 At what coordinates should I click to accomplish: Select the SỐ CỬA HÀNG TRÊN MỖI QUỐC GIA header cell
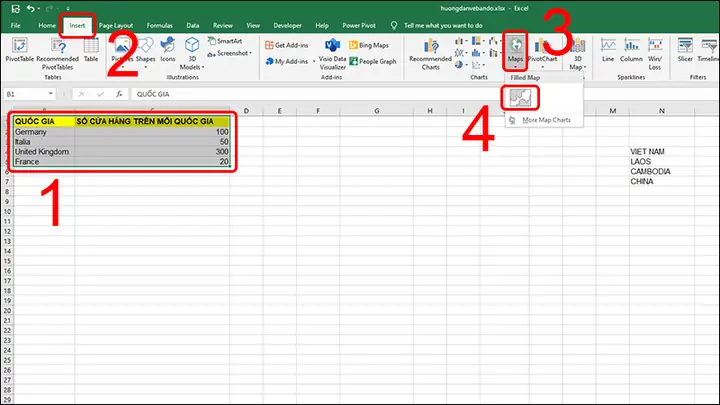152,121
